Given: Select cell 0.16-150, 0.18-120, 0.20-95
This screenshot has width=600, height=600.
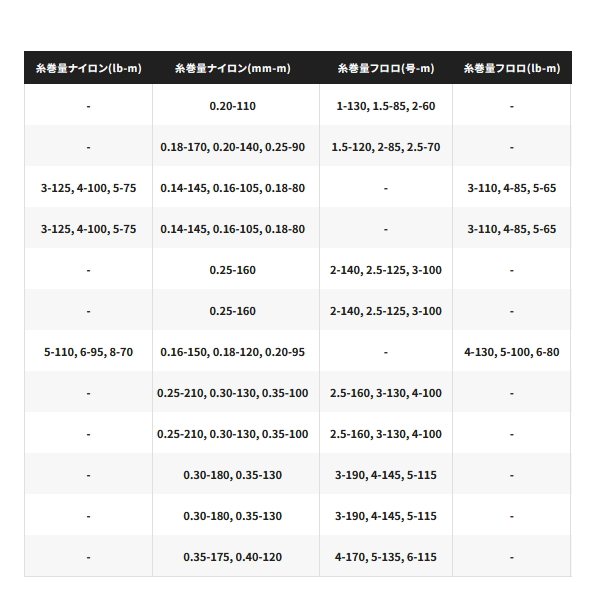Looking at the screenshot, I should point(232,352).
